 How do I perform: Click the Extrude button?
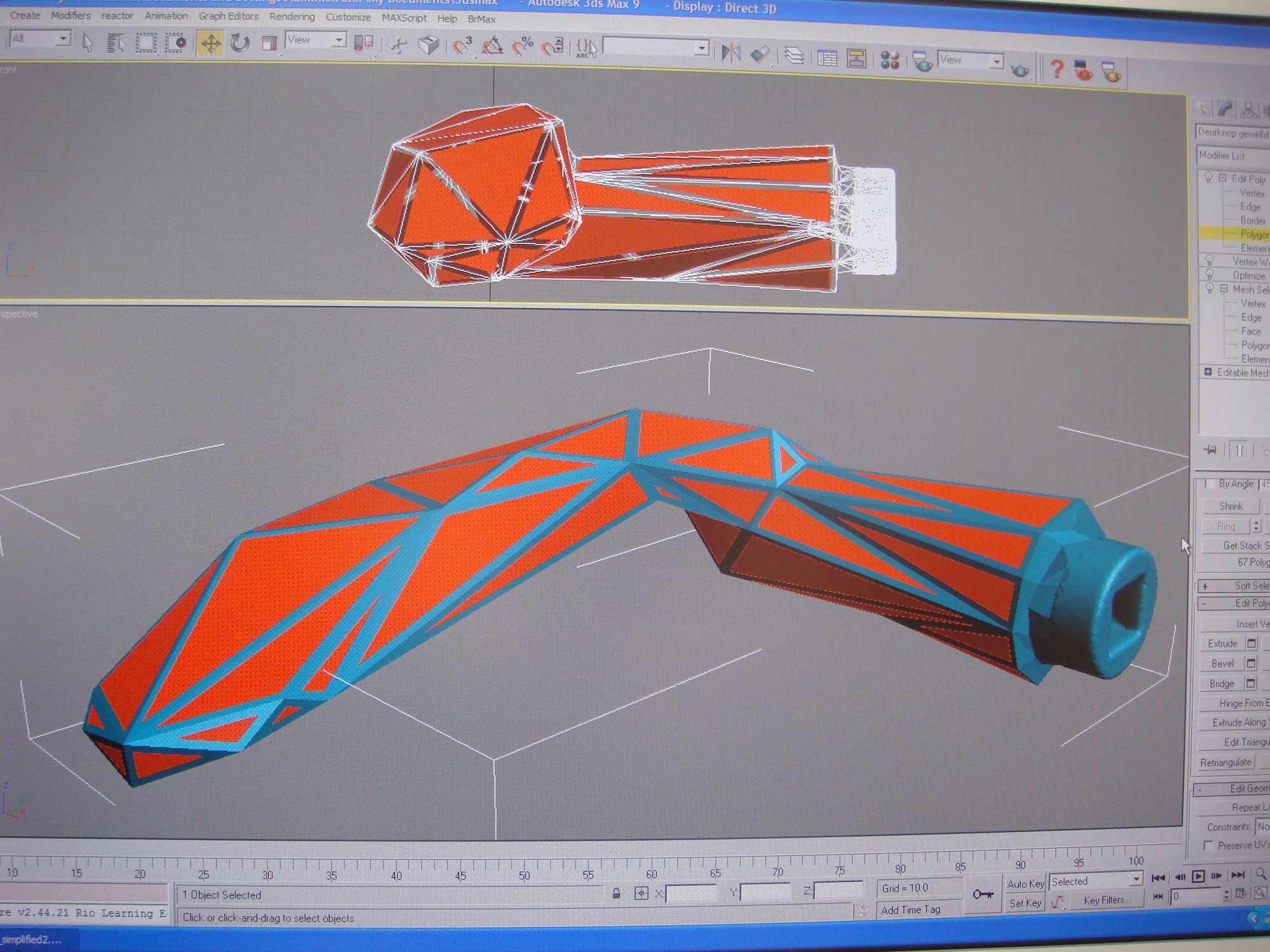[x=1222, y=643]
